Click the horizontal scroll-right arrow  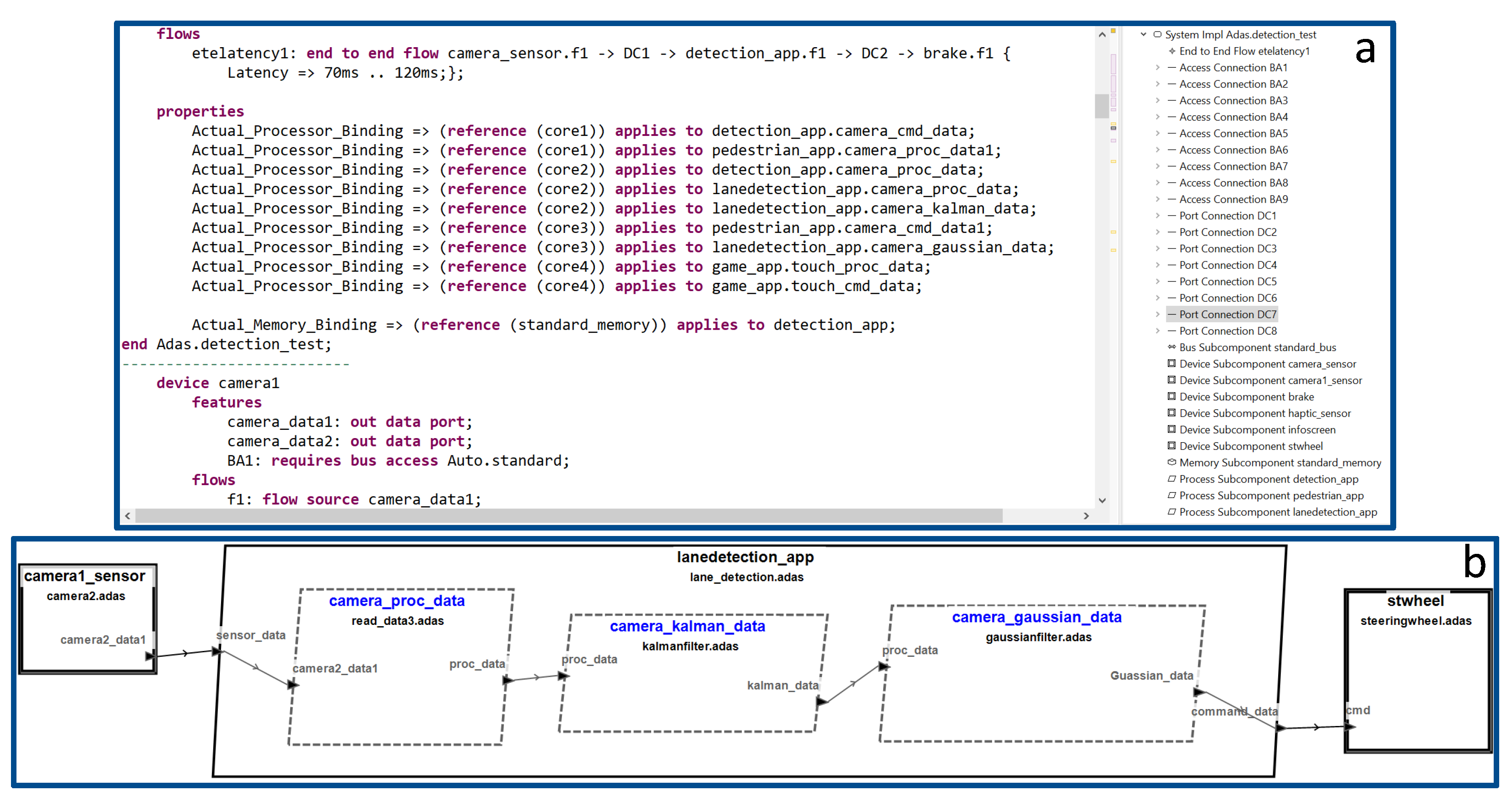[x=1086, y=516]
